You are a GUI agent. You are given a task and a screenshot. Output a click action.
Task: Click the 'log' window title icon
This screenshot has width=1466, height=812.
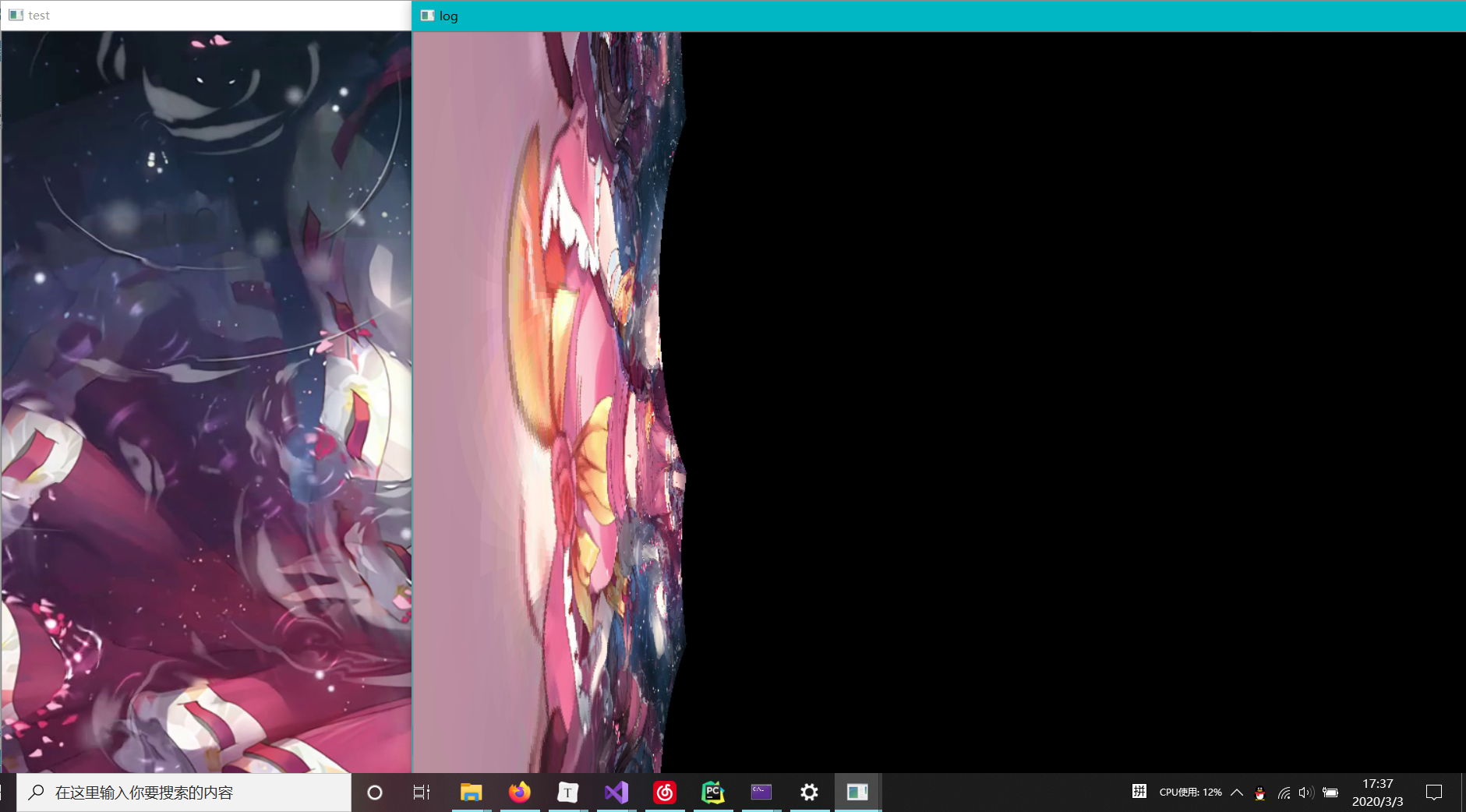click(427, 16)
